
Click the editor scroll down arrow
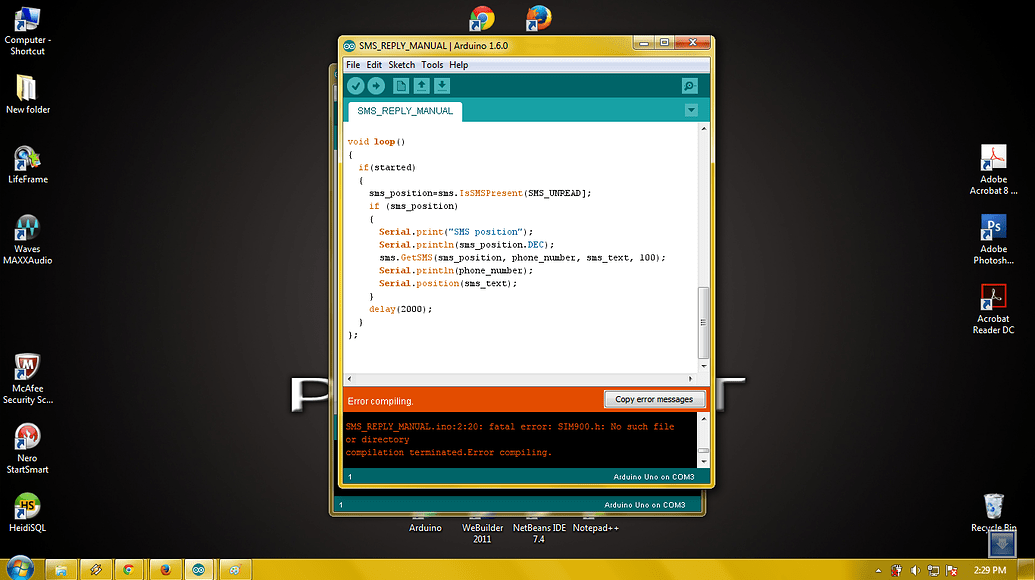704,366
